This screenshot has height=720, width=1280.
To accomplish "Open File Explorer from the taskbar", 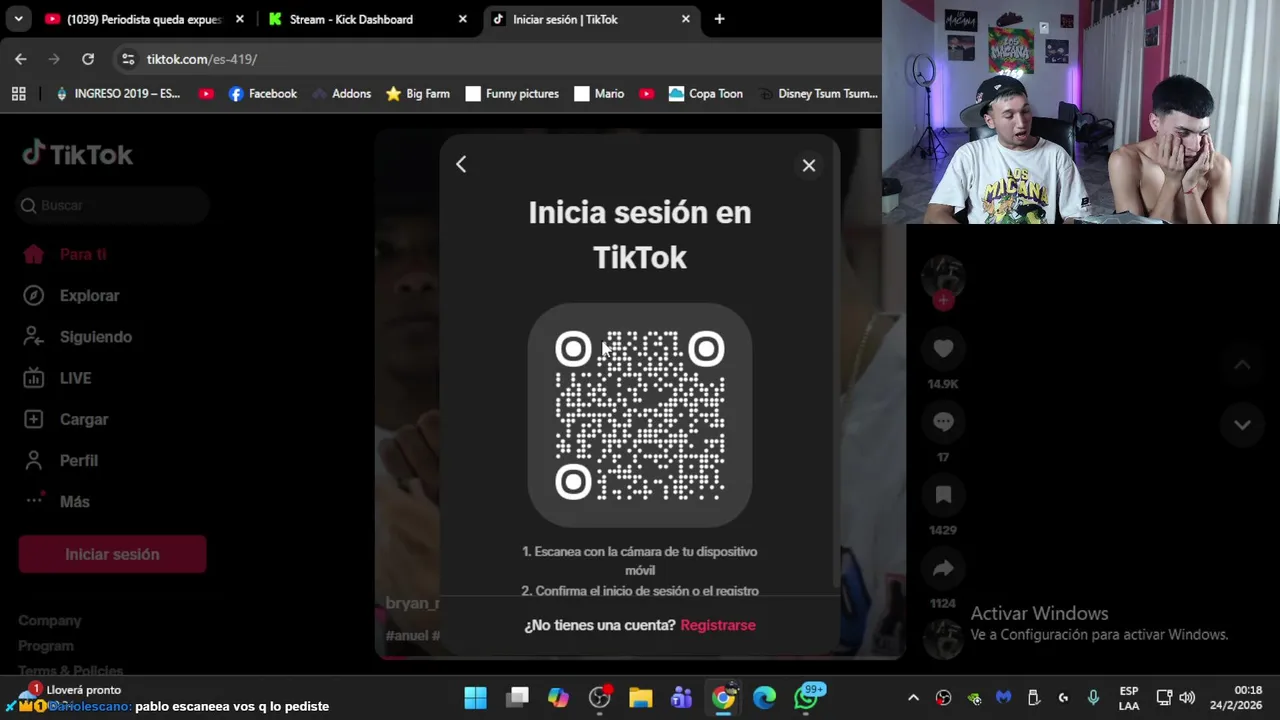I will [x=641, y=697].
